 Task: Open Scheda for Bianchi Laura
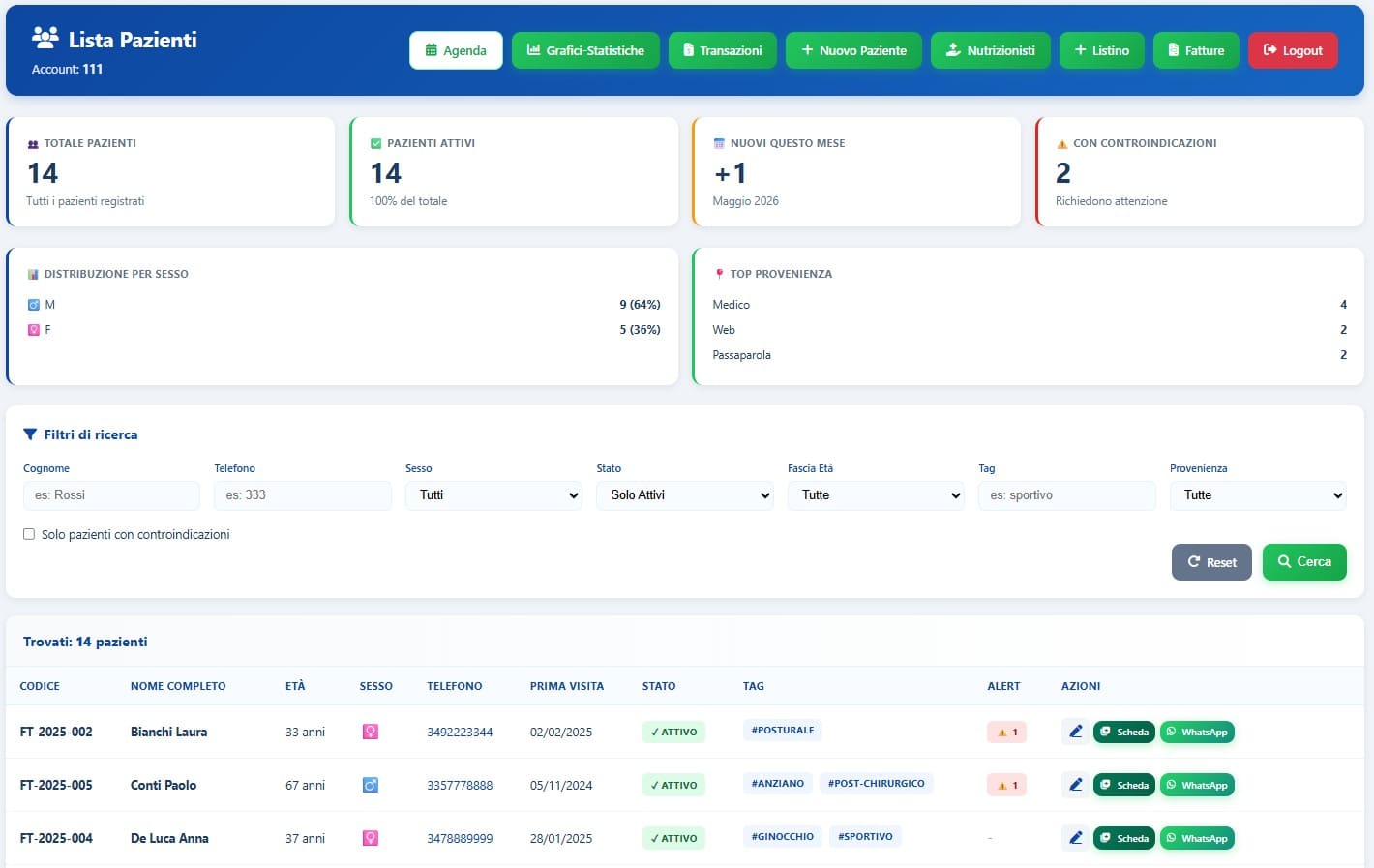click(1123, 733)
